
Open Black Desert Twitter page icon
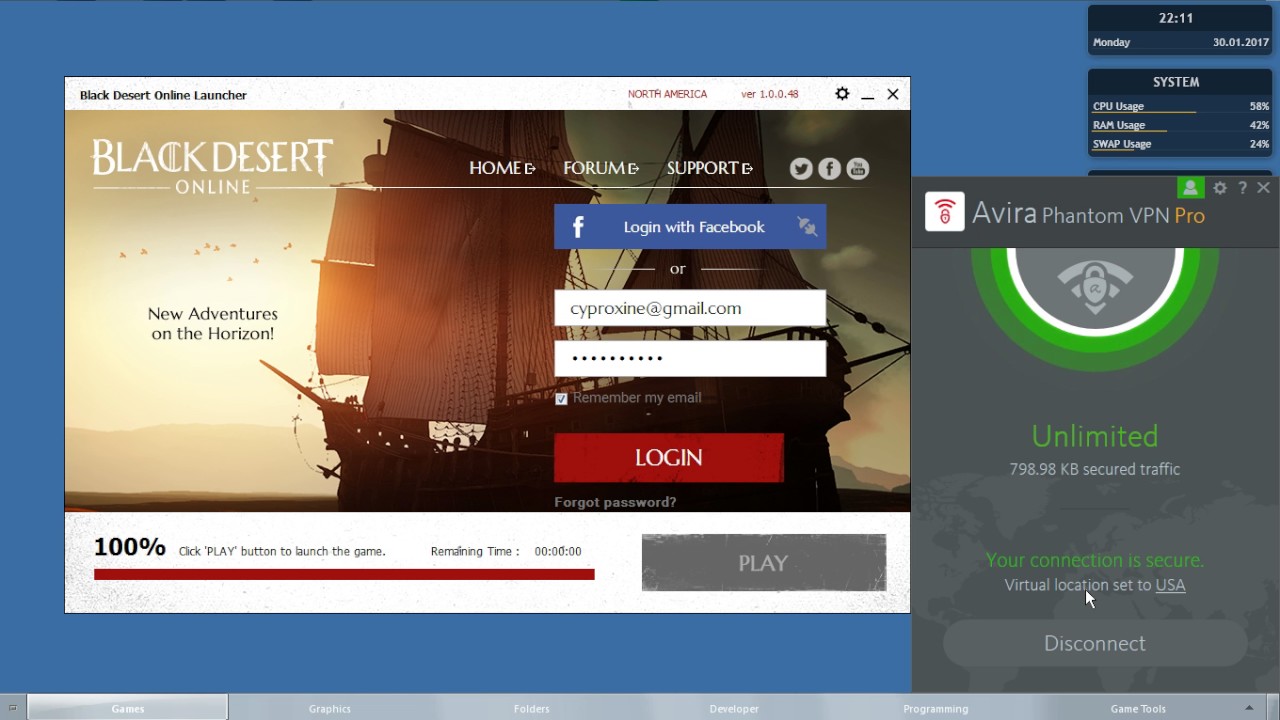point(801,169)
